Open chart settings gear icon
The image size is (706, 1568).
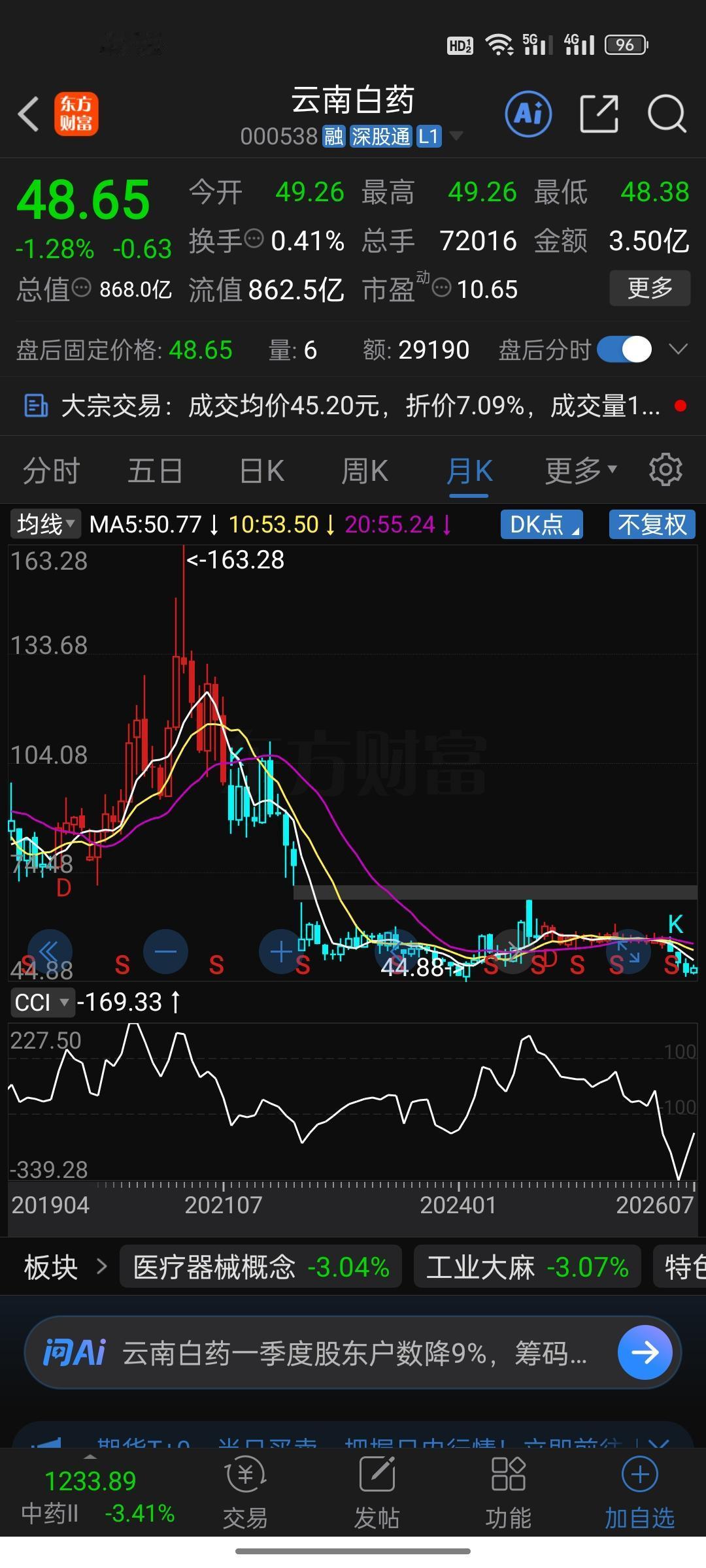(x=665, y=470)
